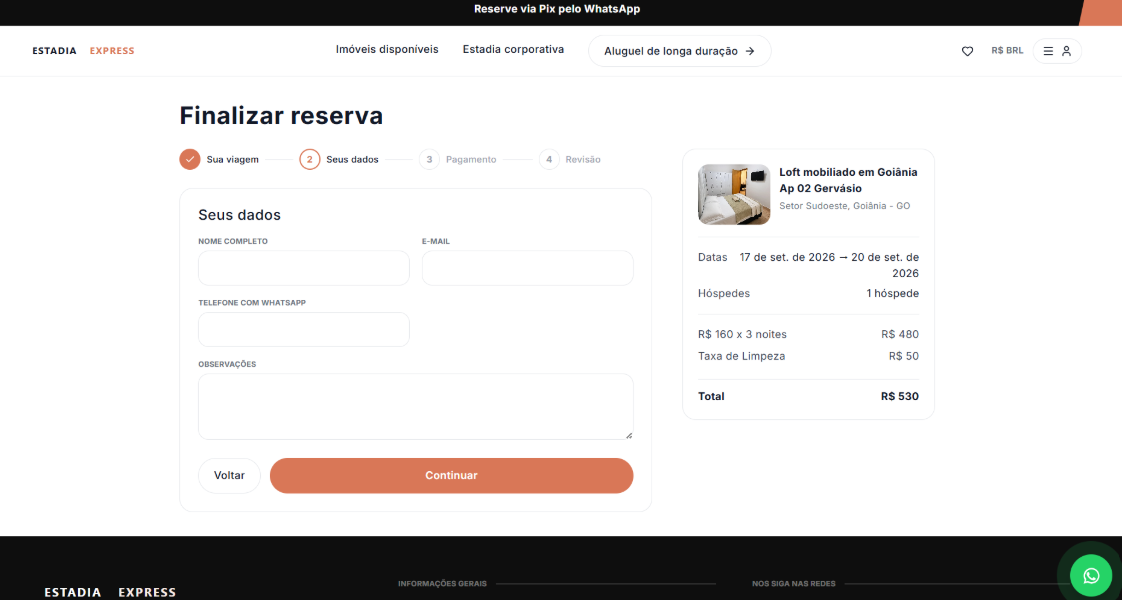
Task: Go to Estadia corporativa page
Action: [x=513, y=49]
